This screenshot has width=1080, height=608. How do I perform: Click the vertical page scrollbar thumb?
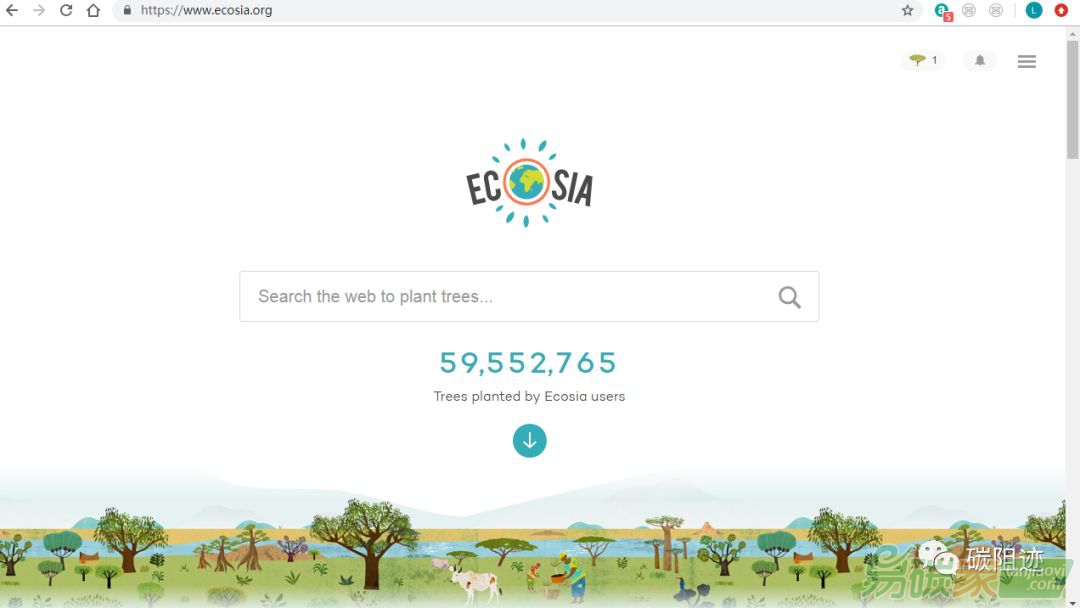1072,99
